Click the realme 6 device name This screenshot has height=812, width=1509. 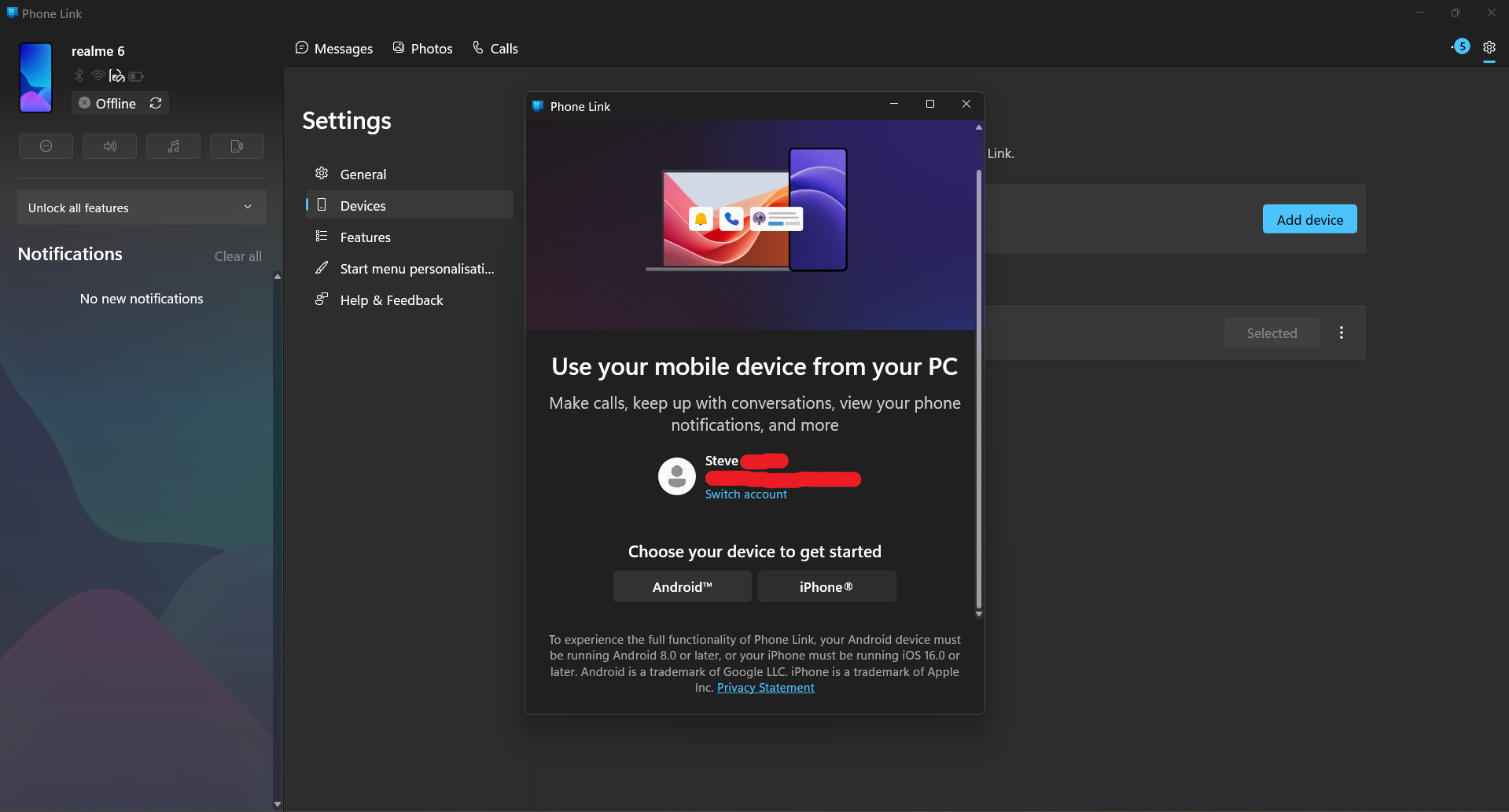98,51
